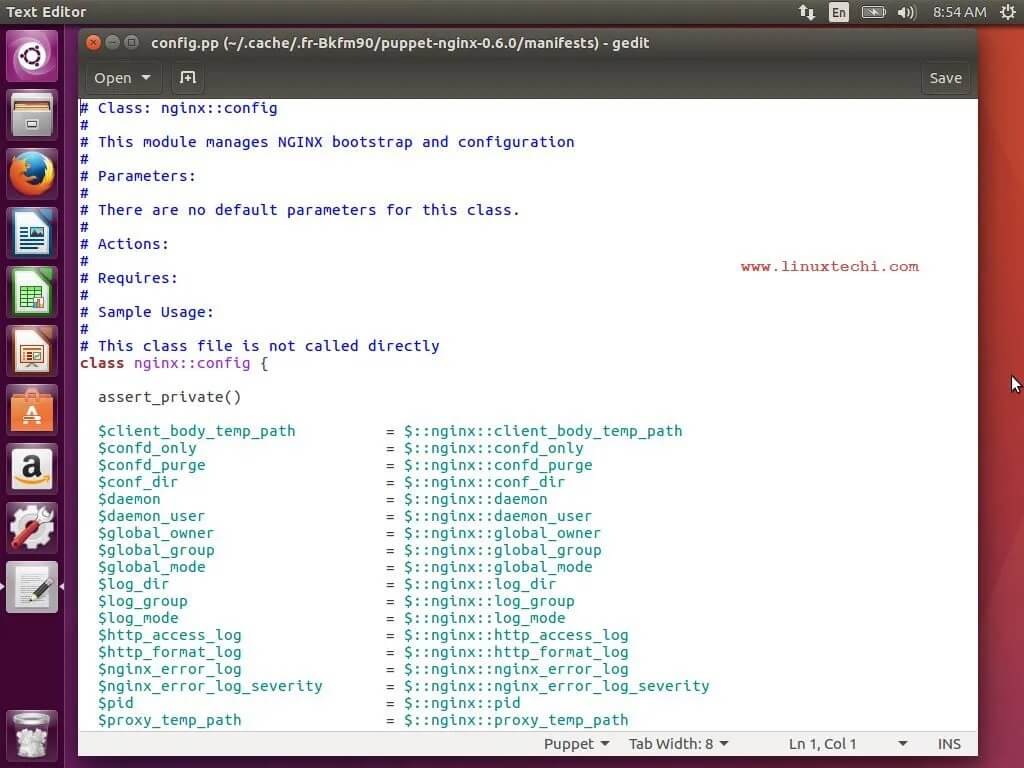Viewport: 1024px width, 768px height.
Task: Open Ubuntu Software from the dock
Action: (x=31, y=410)
